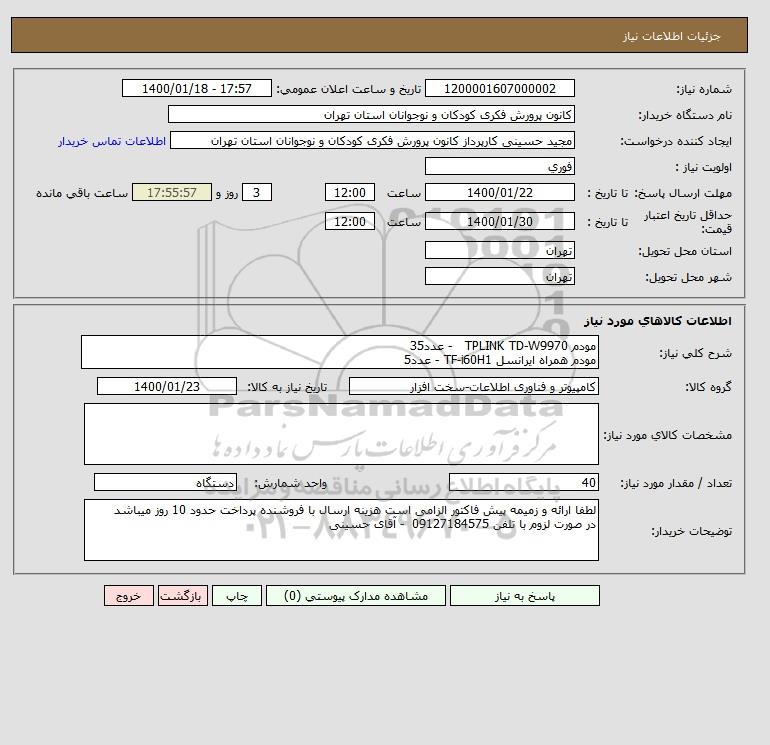
Task: Click the label توضیحات خریدار:
Action: pos(691,531)
